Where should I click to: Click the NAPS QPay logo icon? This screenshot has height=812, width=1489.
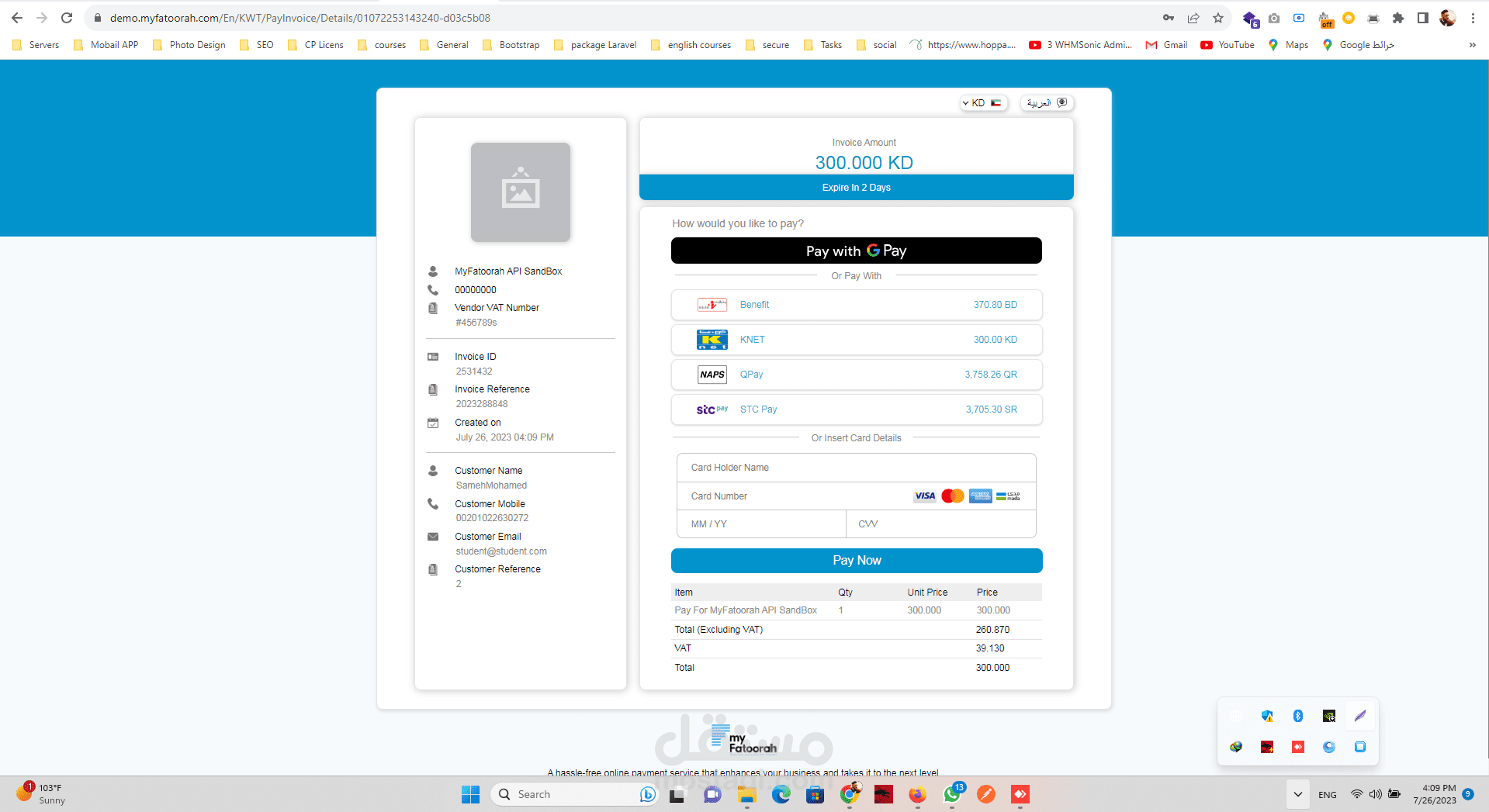pos(712,375)
